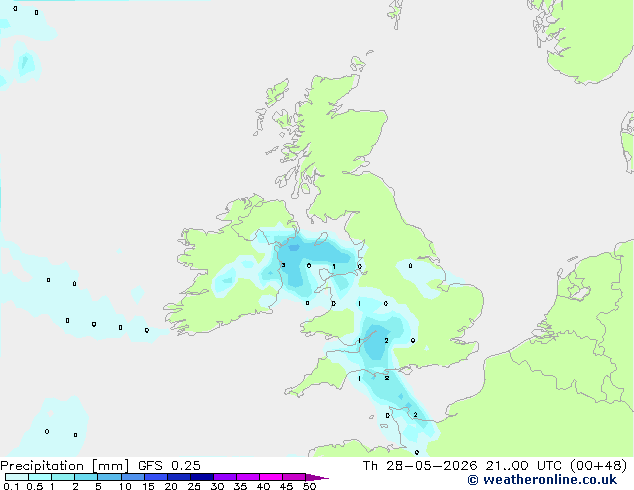Click the date "Th 28-05-2026"
This screenshot has height=490, width=634.
[420, 466]
